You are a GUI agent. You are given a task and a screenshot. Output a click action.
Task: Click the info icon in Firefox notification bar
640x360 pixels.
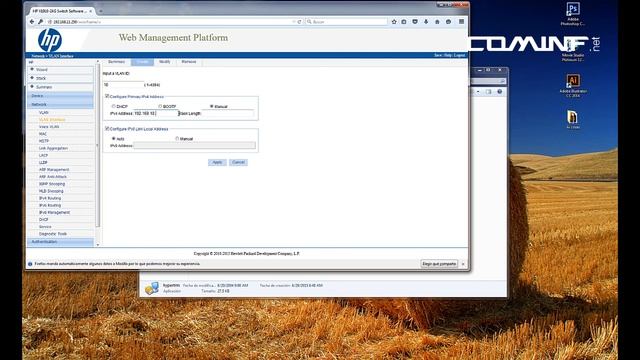tap(30, 264)
